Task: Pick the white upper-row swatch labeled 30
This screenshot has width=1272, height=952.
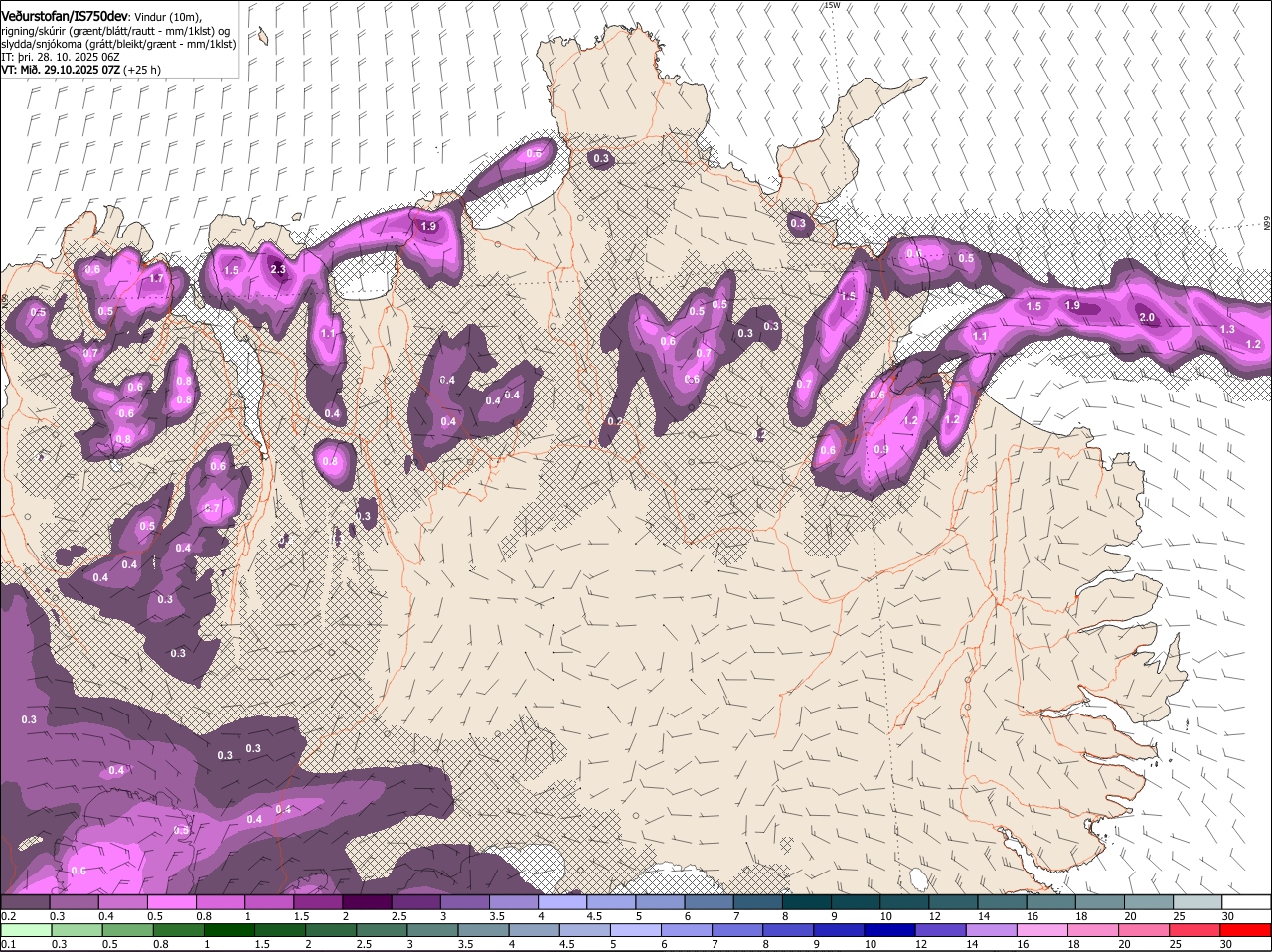Action: coord(1246,901)
